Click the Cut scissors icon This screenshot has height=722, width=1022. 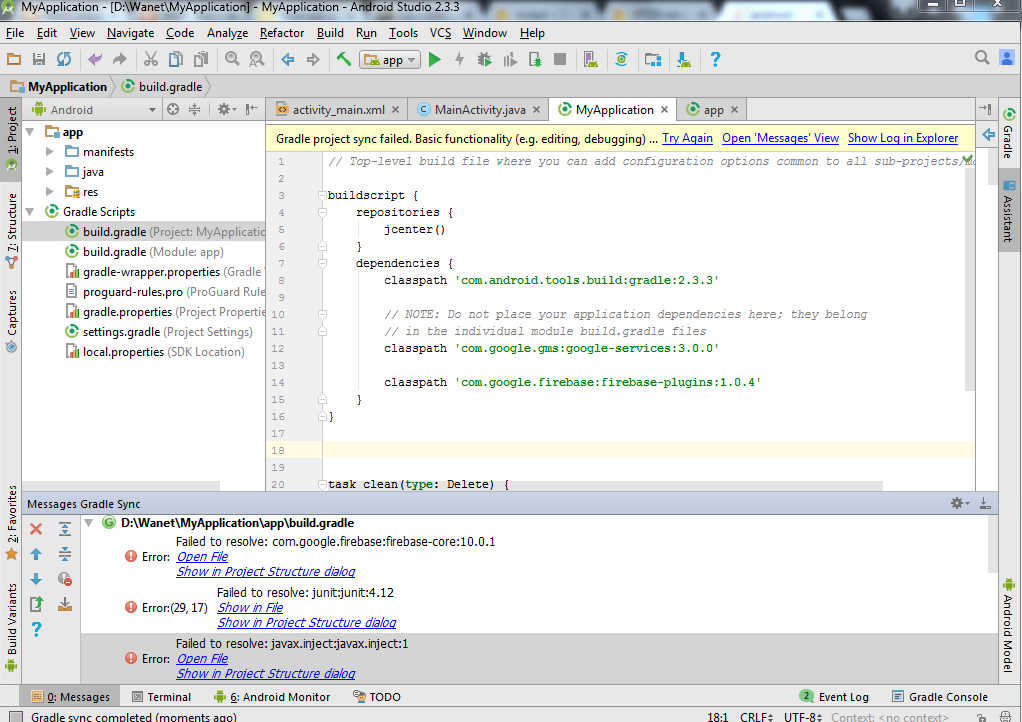point(151,59)
